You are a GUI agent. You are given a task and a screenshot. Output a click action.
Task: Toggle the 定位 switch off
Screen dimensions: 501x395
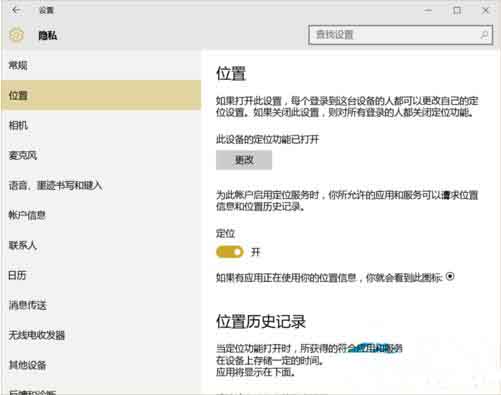pos(230,252)
